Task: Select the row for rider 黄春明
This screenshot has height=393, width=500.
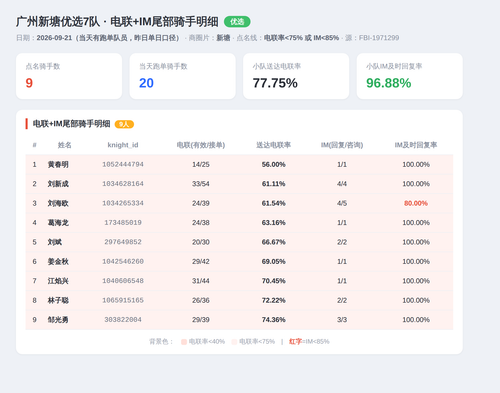Action: 239,164
